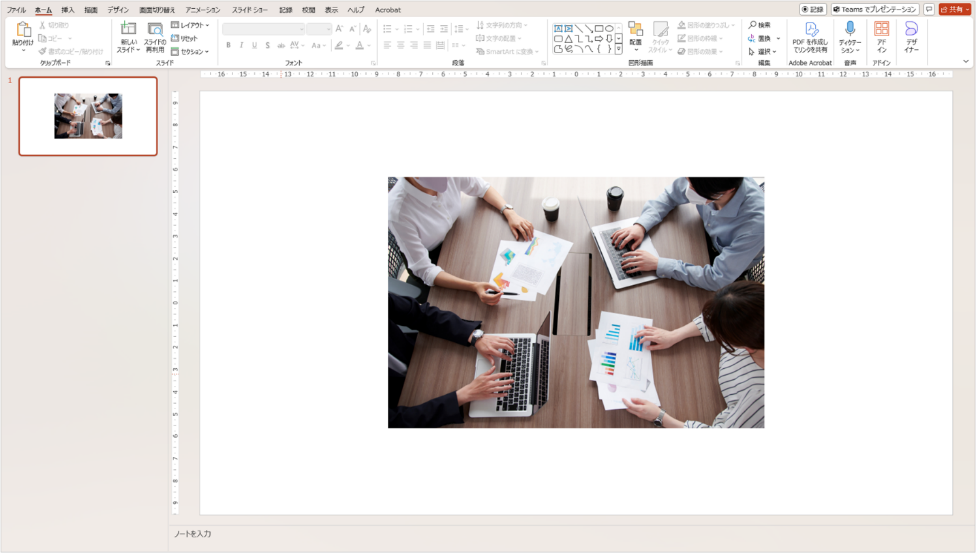
Task: Click the Record (記録) button at top right
Action: pyautogui.click(x=813, y=9)
